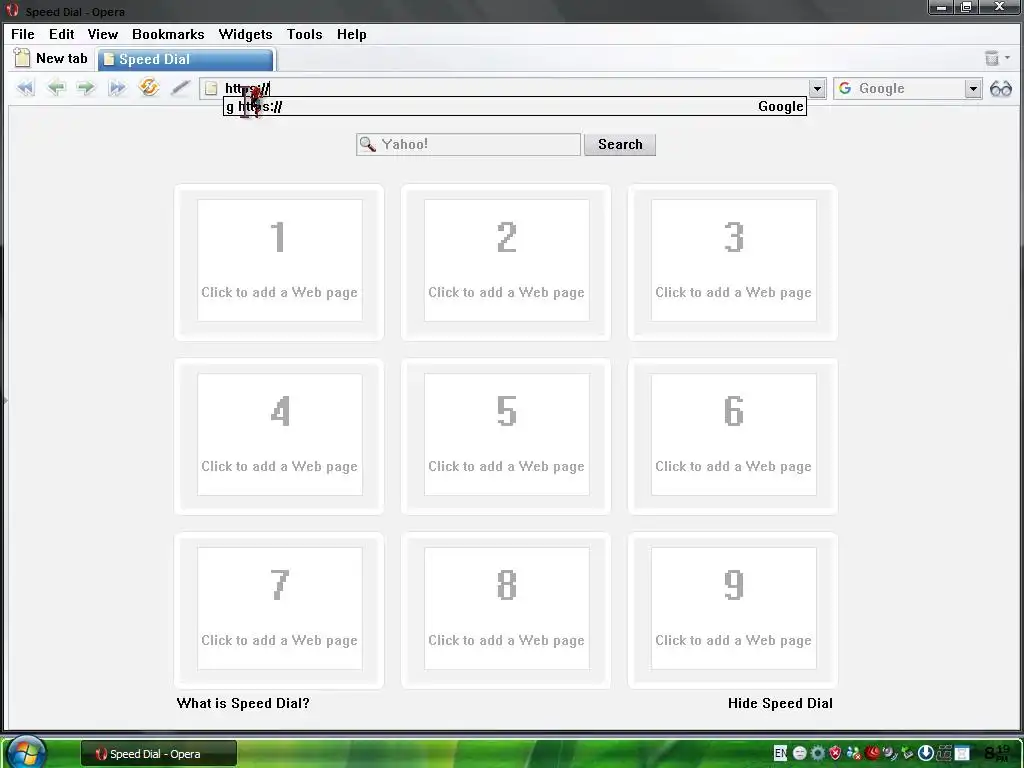Click in the address bar URL field
Screen dimensions: 1024x768
tap(515, 88)
